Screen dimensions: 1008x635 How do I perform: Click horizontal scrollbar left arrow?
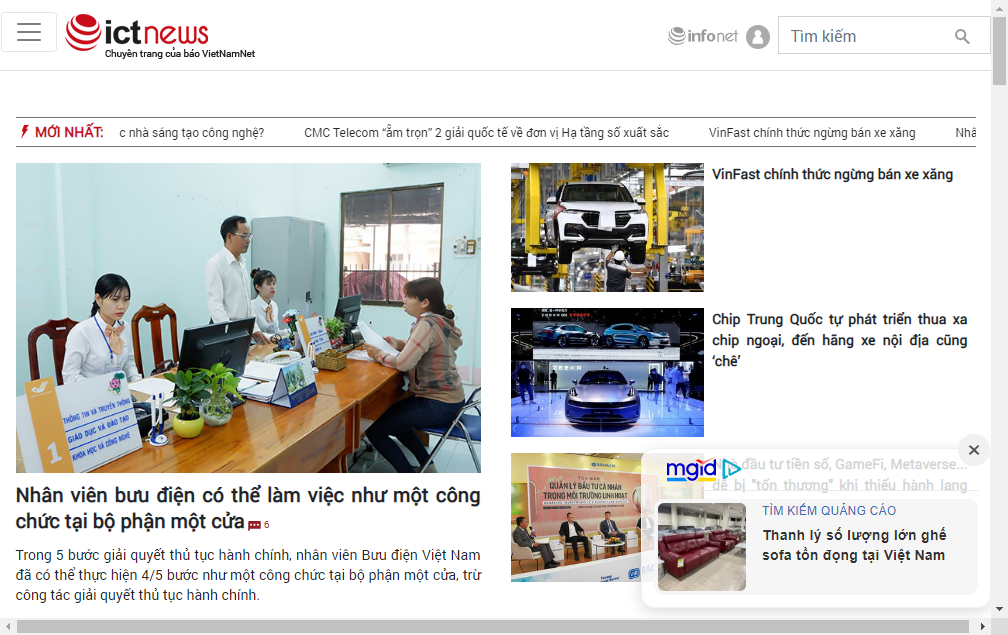point(8,627)
